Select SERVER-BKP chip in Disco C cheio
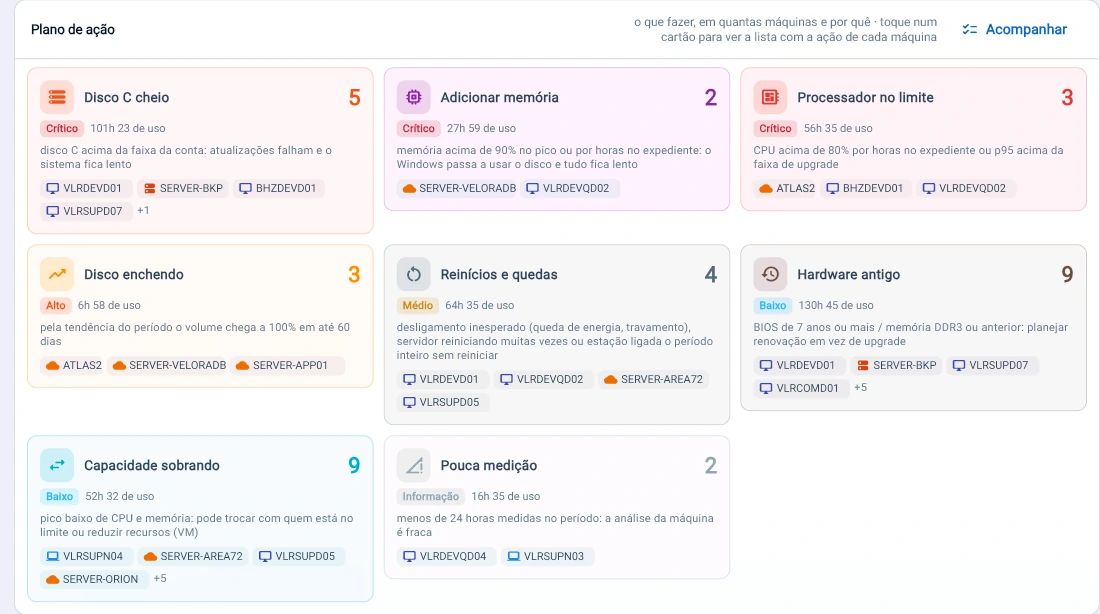The width and height of the screenshot is (1100, 614). point(183,188)
